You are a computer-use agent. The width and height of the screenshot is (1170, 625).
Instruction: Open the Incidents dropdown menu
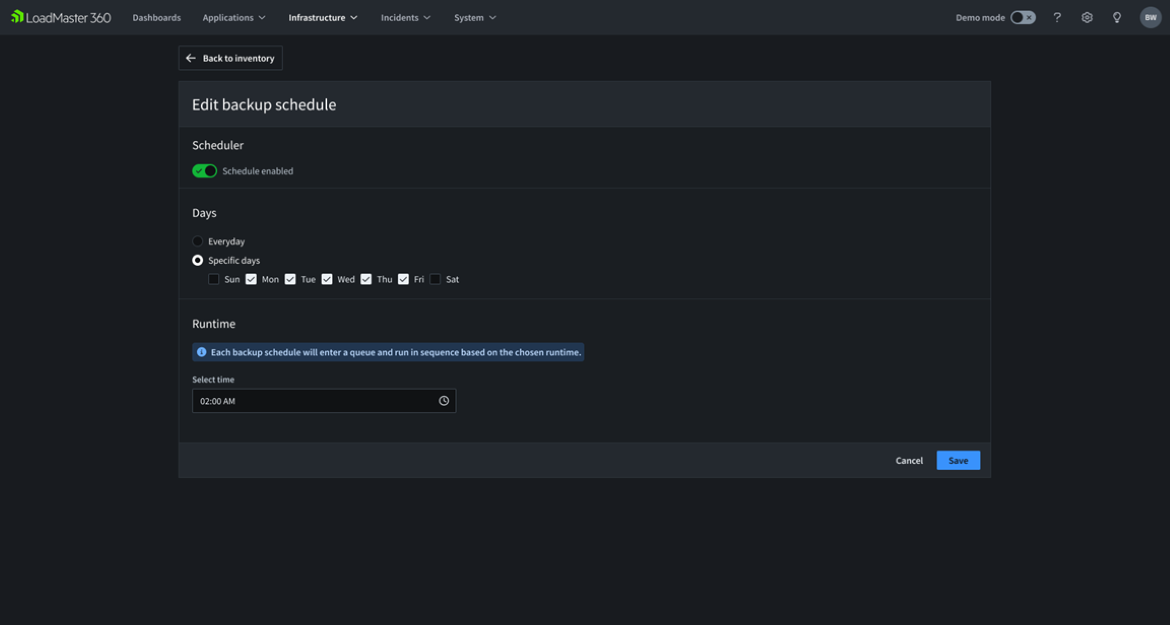(x=405, y=17)
